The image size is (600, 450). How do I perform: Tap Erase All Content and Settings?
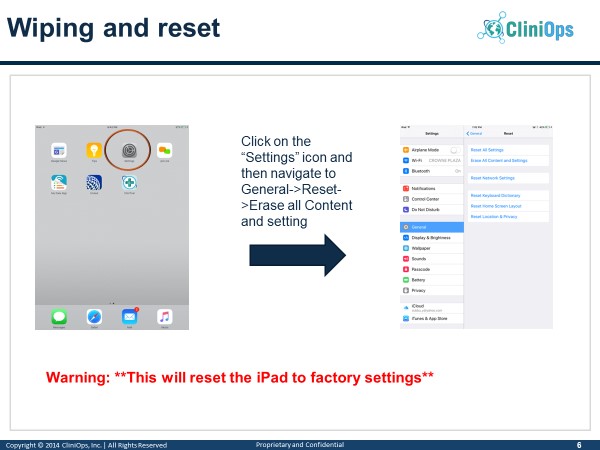click(x=508, y=160)
